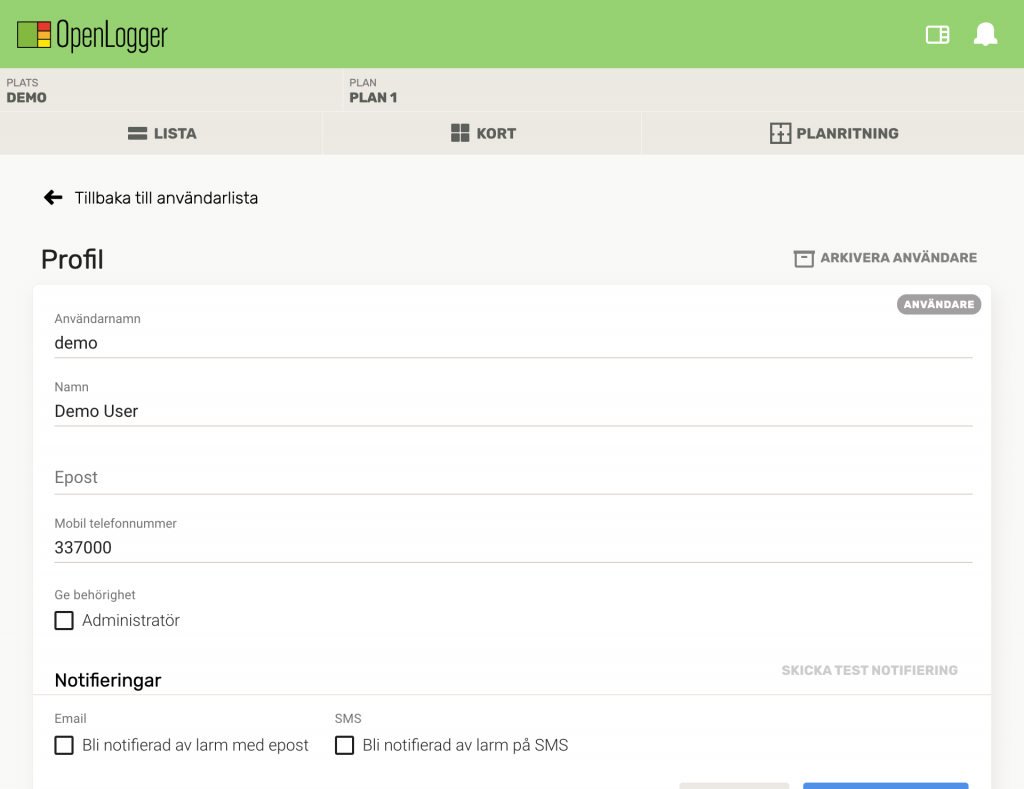Click the Mobil telefonnummer field
Image resolution: width=1024 pixels, height=789 pixels.
tap(513, 547)
